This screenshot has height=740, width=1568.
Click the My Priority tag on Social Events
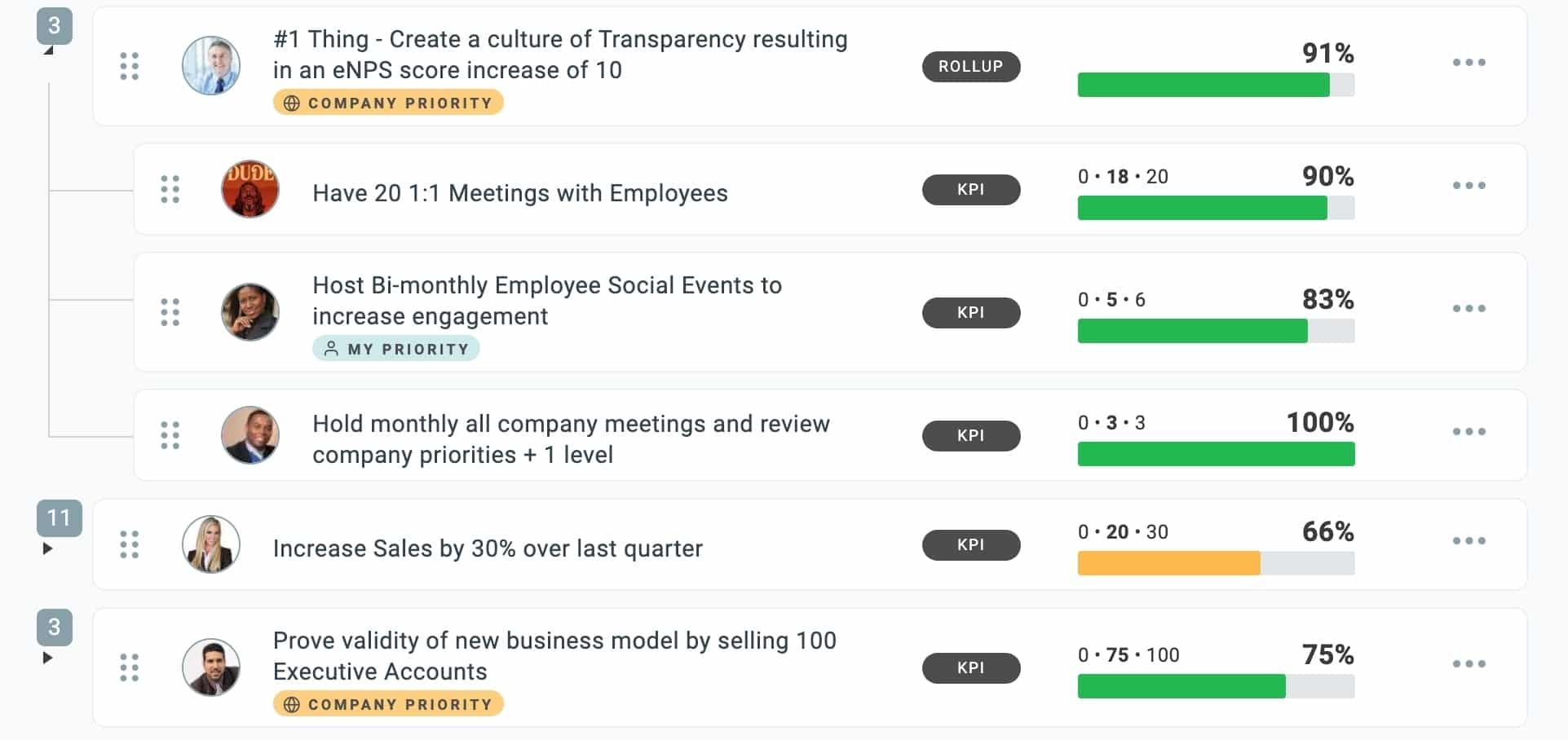click(396, 349)
